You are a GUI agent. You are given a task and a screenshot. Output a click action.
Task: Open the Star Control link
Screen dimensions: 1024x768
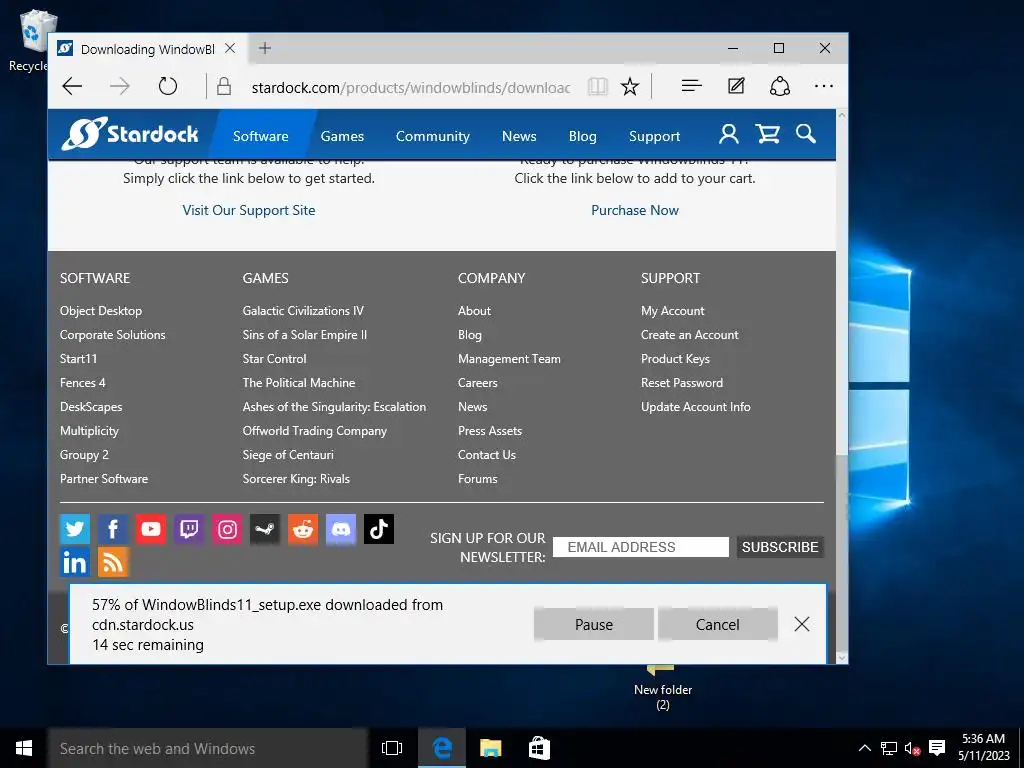click(x=274, y=359)
